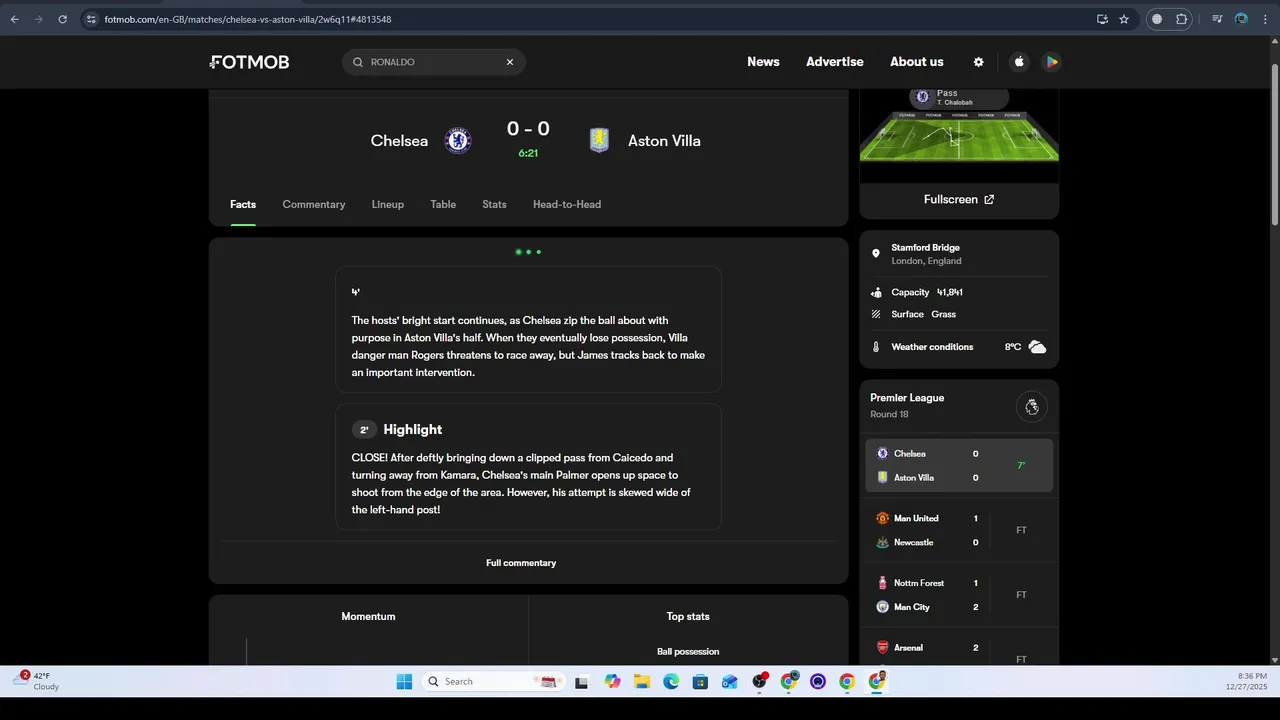Screen dimensions: 1280x720
Task: Open Full commentary
Action: [521, 563]
